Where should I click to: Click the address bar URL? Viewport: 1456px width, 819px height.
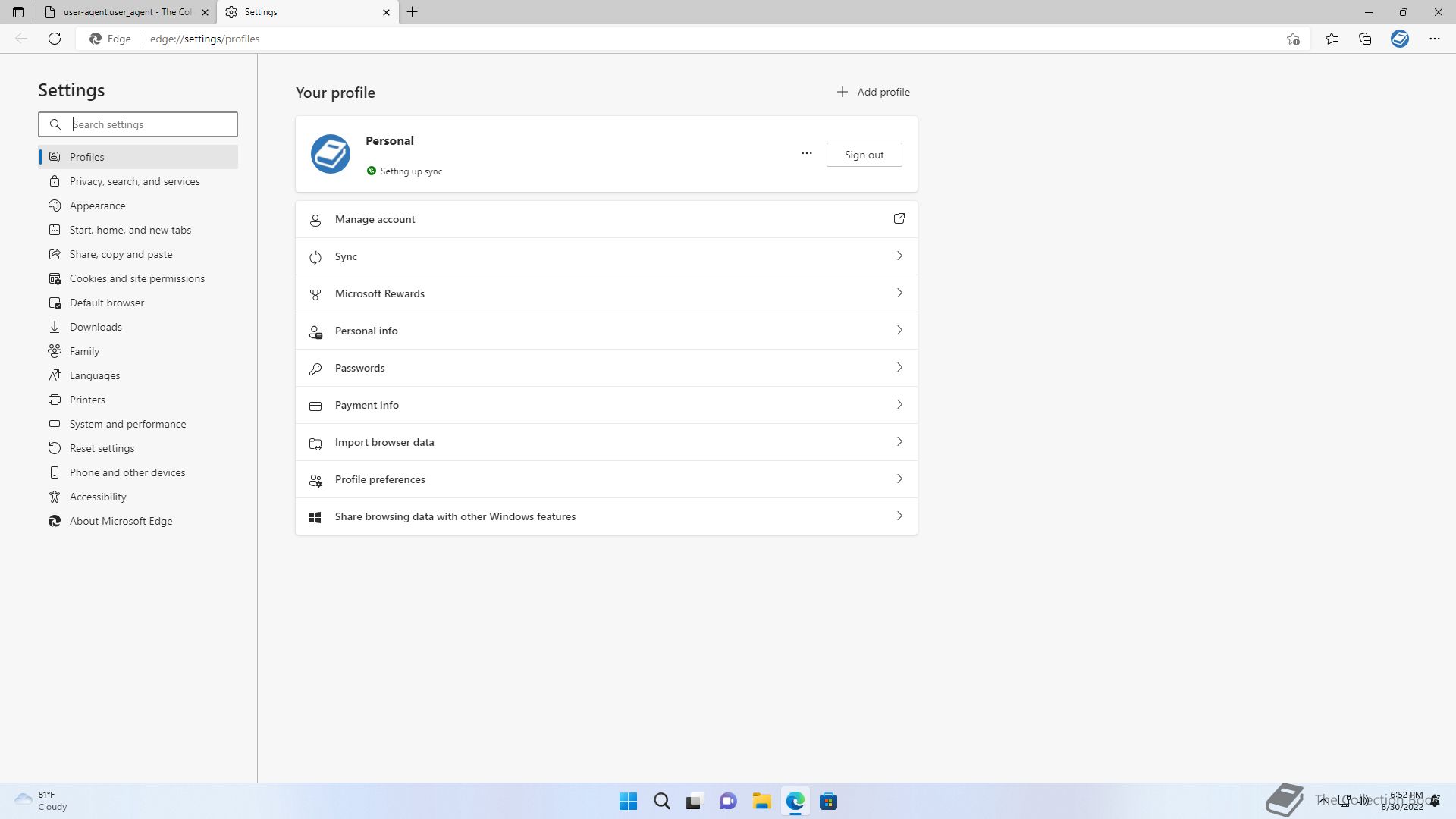point(205,39)
